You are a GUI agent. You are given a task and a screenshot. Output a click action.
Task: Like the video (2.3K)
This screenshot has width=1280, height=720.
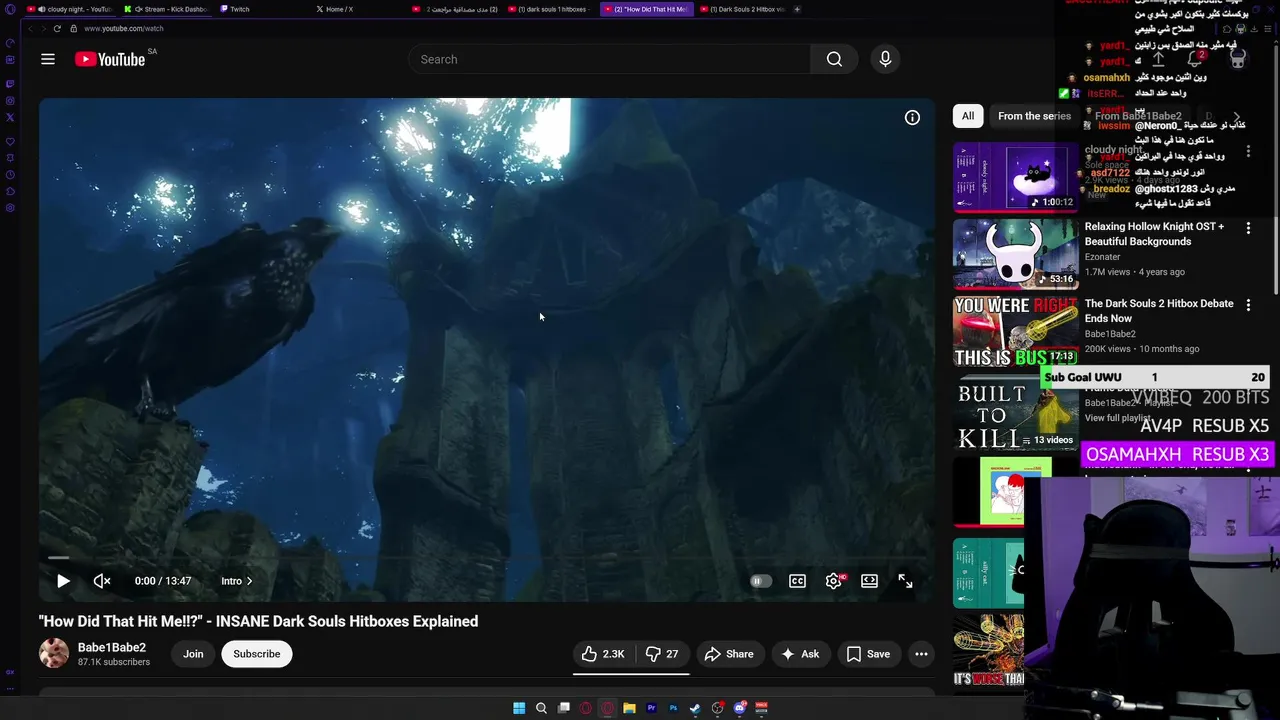[604, 654]
